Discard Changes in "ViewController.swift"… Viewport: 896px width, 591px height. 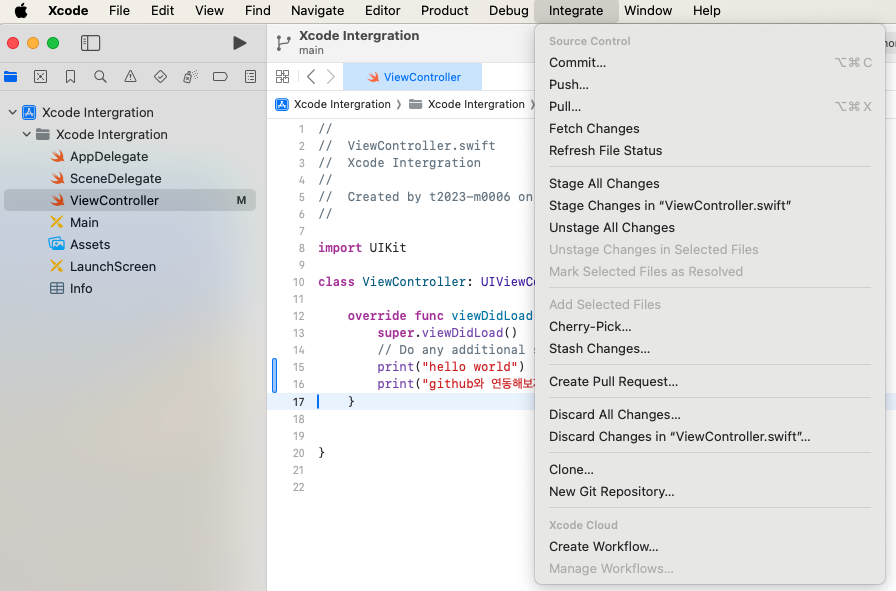point(710,437)
